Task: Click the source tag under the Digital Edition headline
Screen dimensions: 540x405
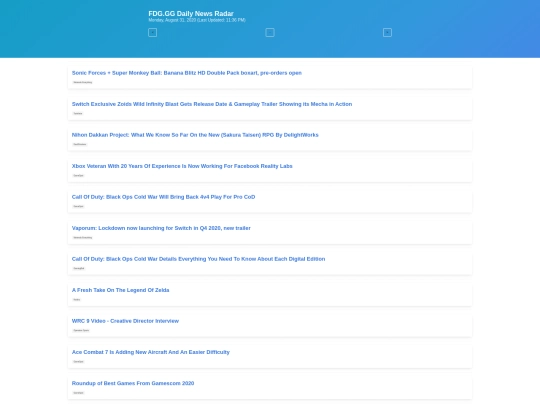Action: click(x=79, y=268)
